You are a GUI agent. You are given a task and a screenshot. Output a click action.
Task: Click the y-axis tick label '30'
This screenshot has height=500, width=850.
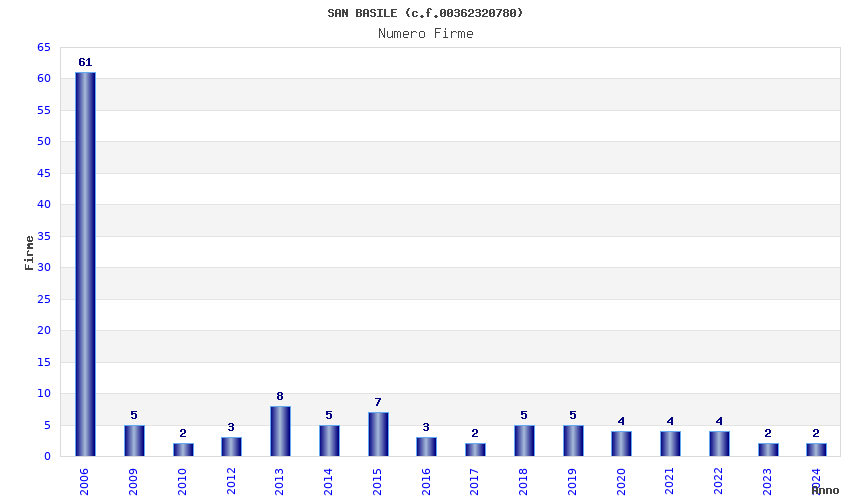tap(44, 267)
